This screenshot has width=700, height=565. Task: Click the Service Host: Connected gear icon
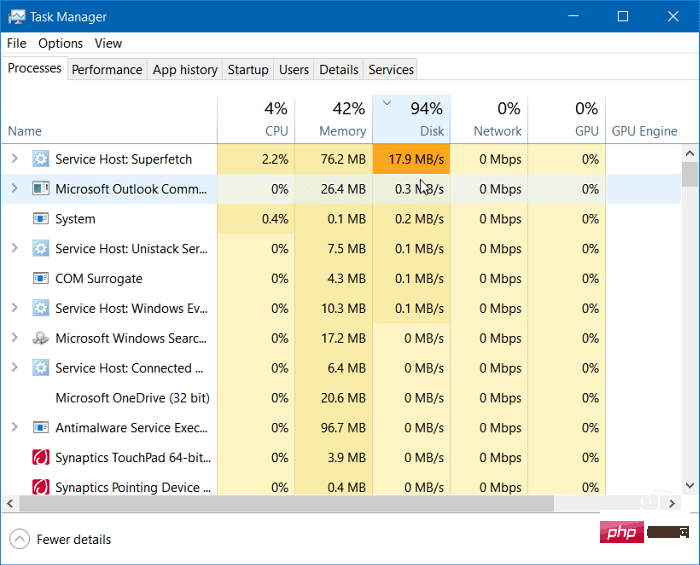tap(41, 368)
